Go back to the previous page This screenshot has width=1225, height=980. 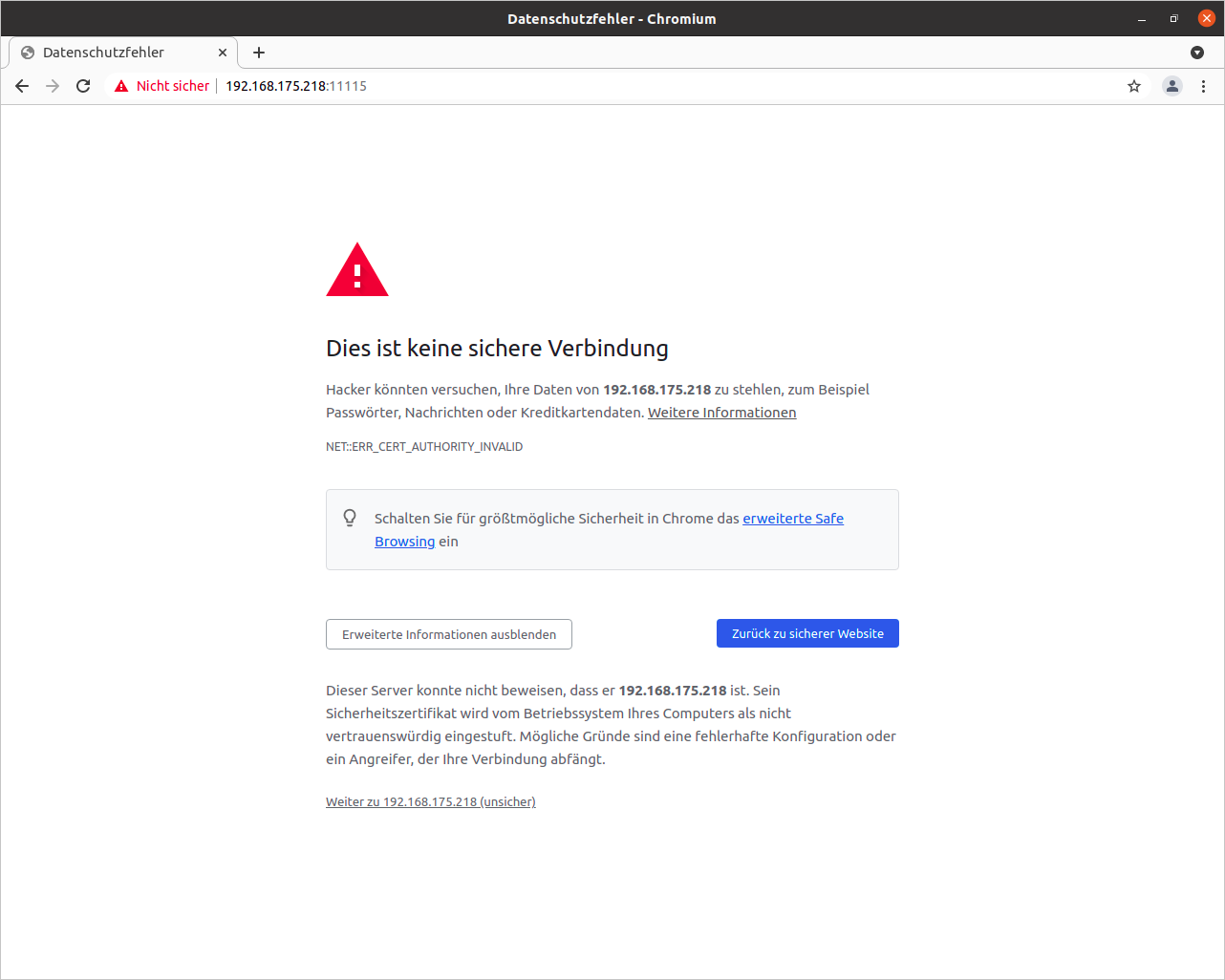tap(22, 86)
